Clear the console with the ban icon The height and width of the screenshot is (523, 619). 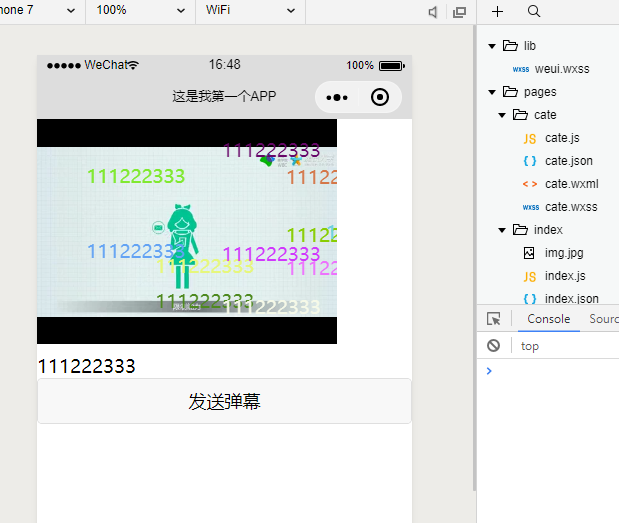494,346
